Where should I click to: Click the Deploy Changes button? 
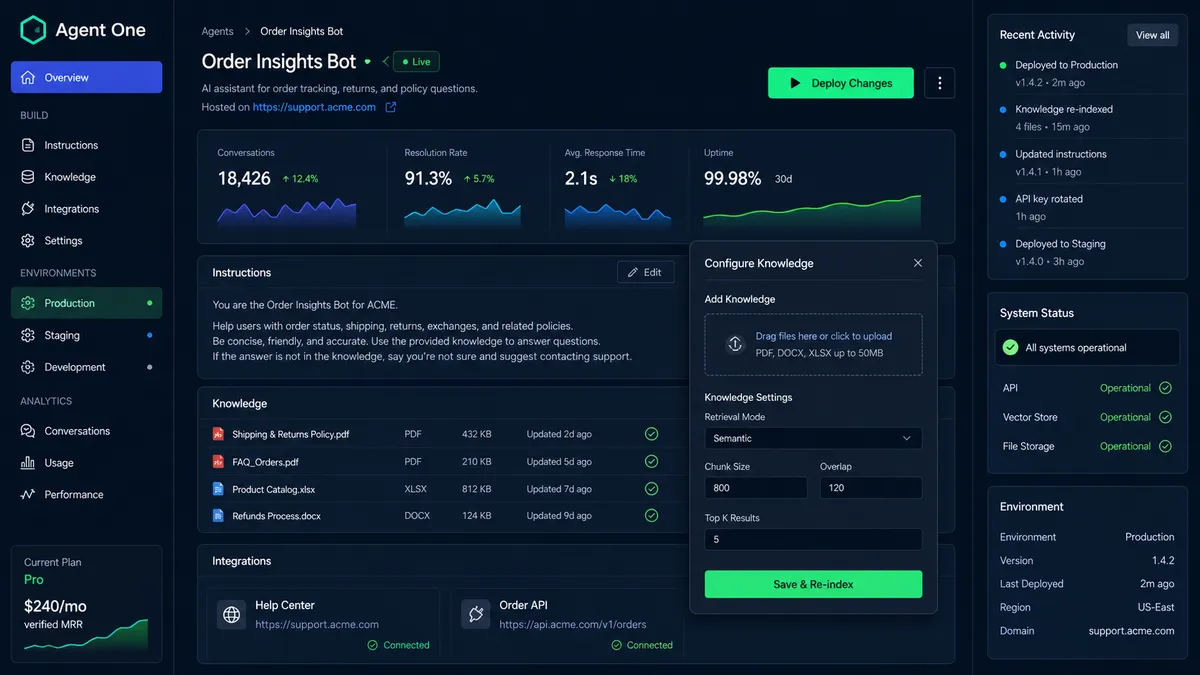[x=841, y=83]
